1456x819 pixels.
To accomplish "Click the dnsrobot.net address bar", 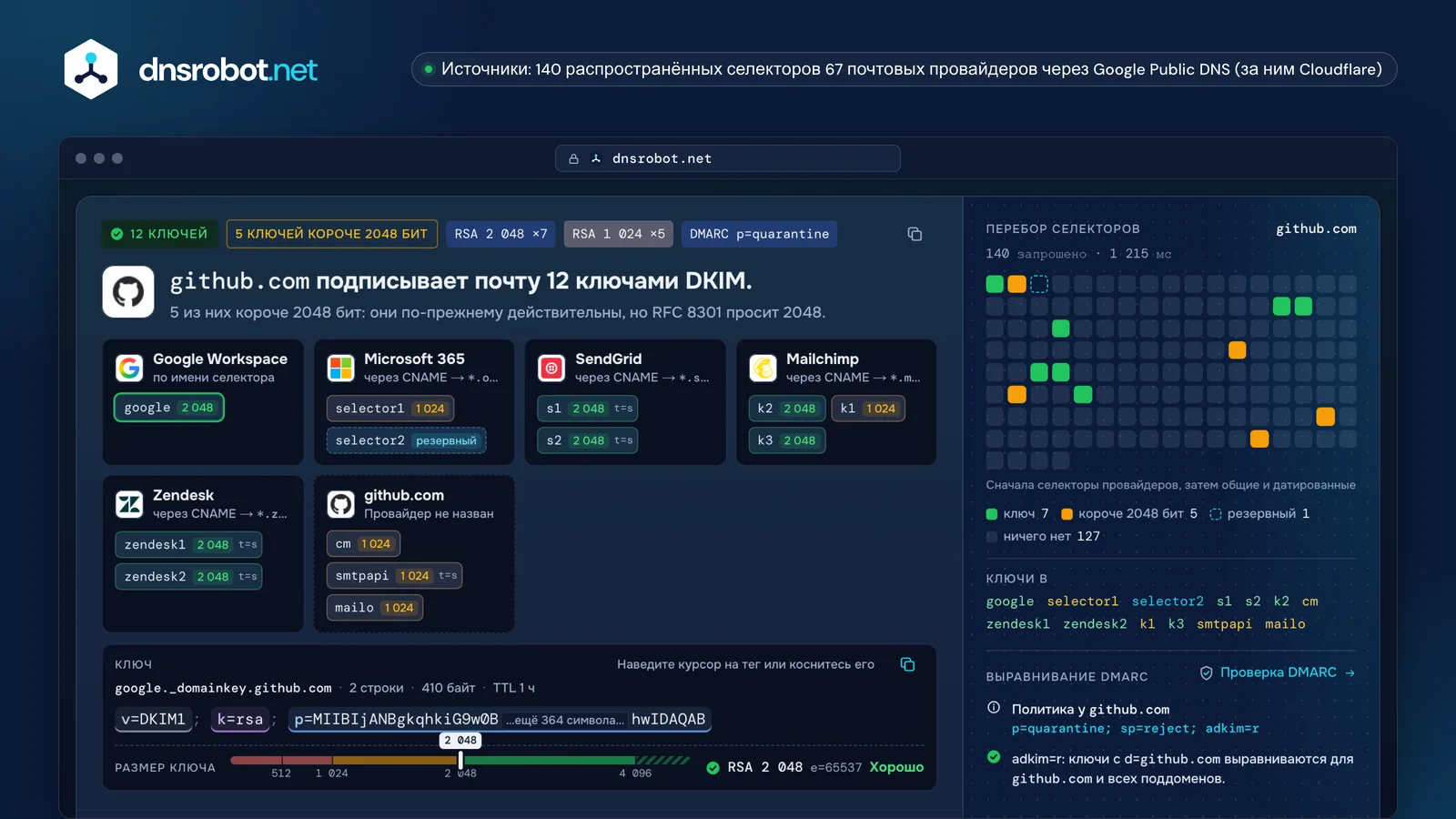I will click(728, 158).
